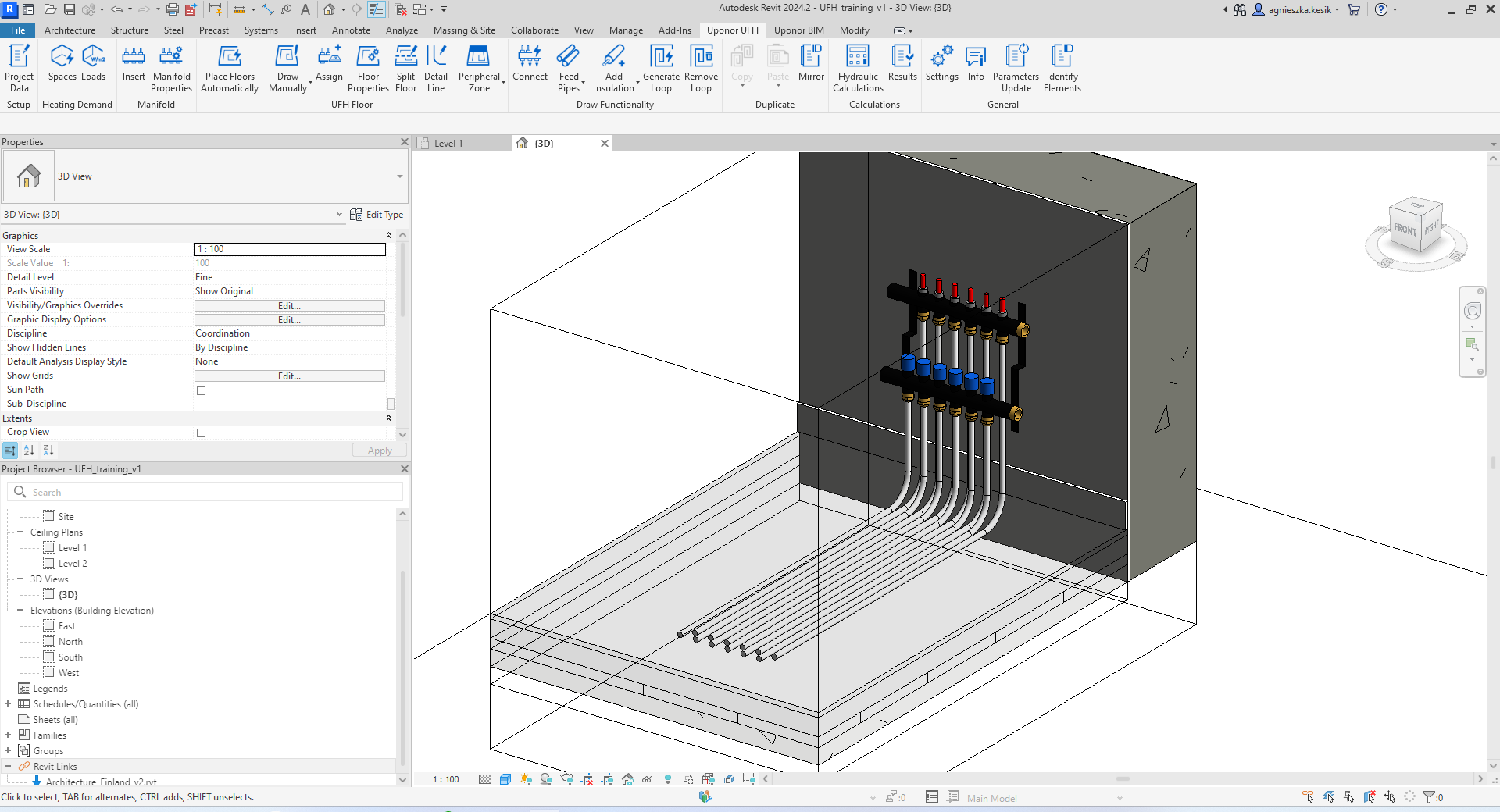
Task: Expand Schedules/Quantities (all) node
Action: tap(8, 704)
